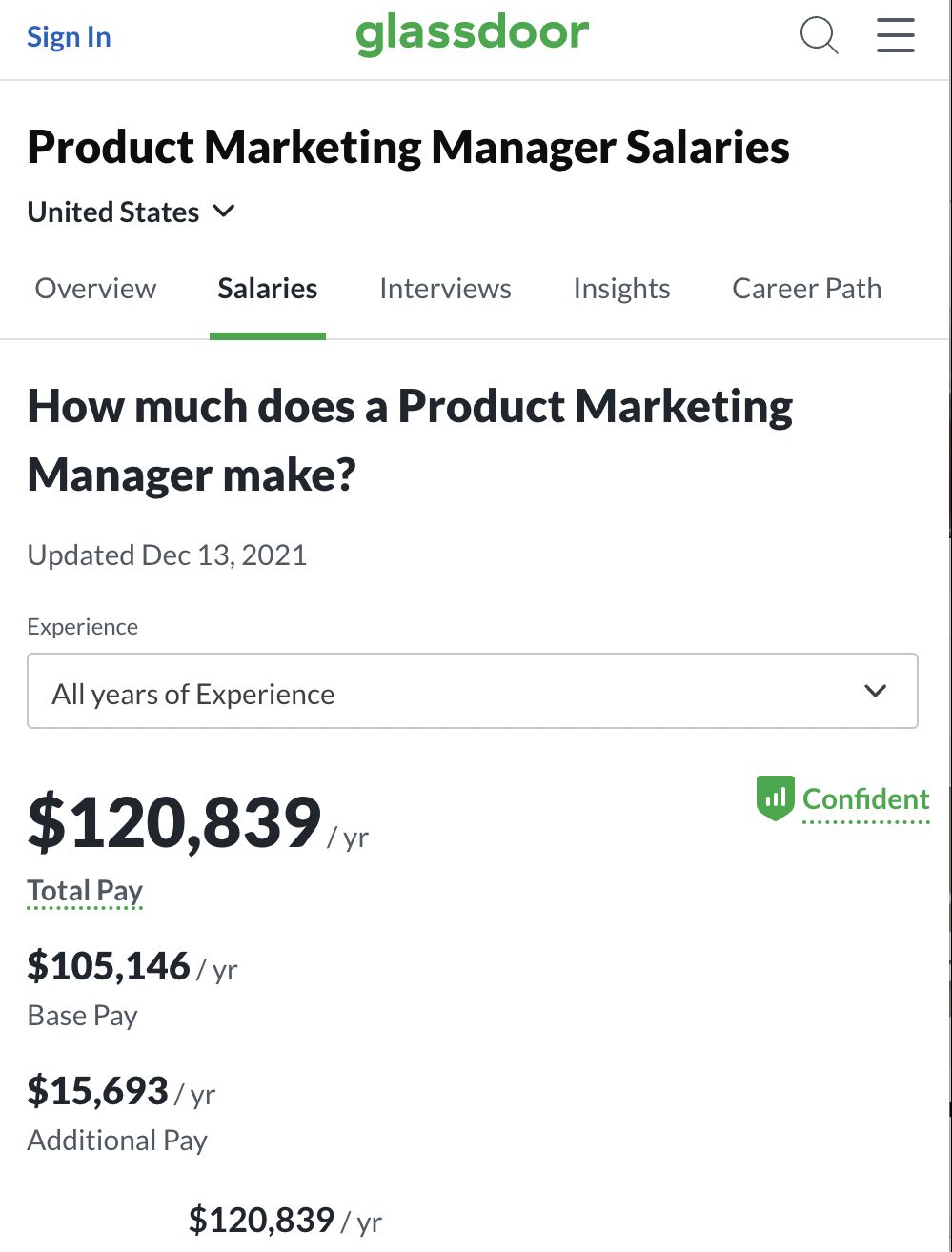Open the search magnifier icon
This screenshot has height=1252, width=952.
click(x=819, y=36)
